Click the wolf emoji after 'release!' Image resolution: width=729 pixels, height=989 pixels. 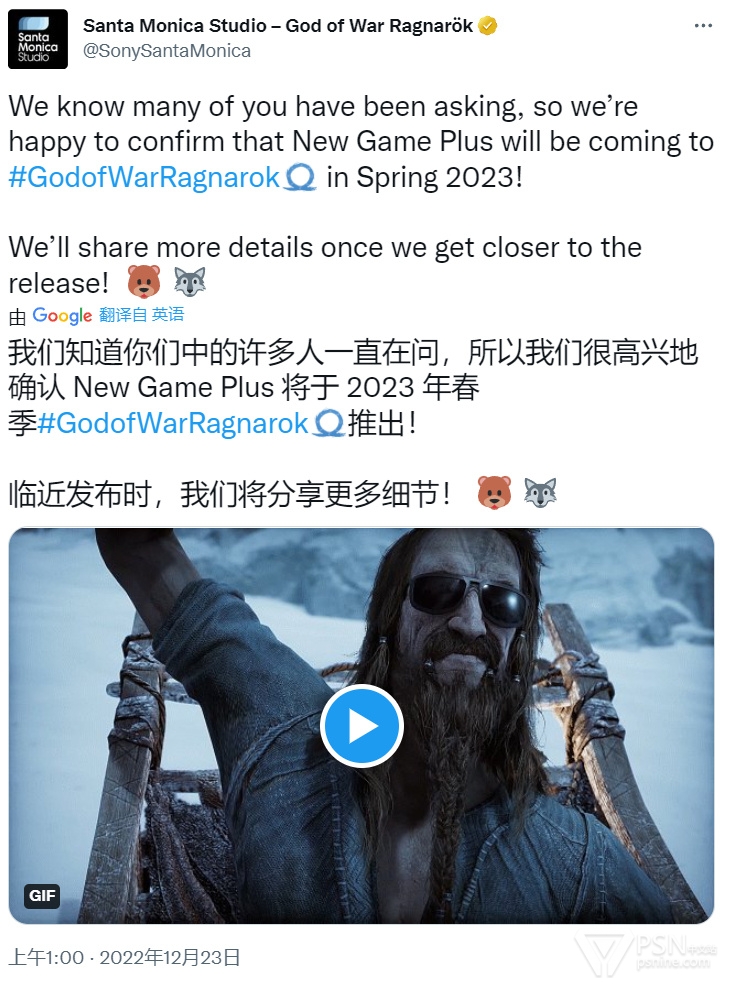point(190,281)
